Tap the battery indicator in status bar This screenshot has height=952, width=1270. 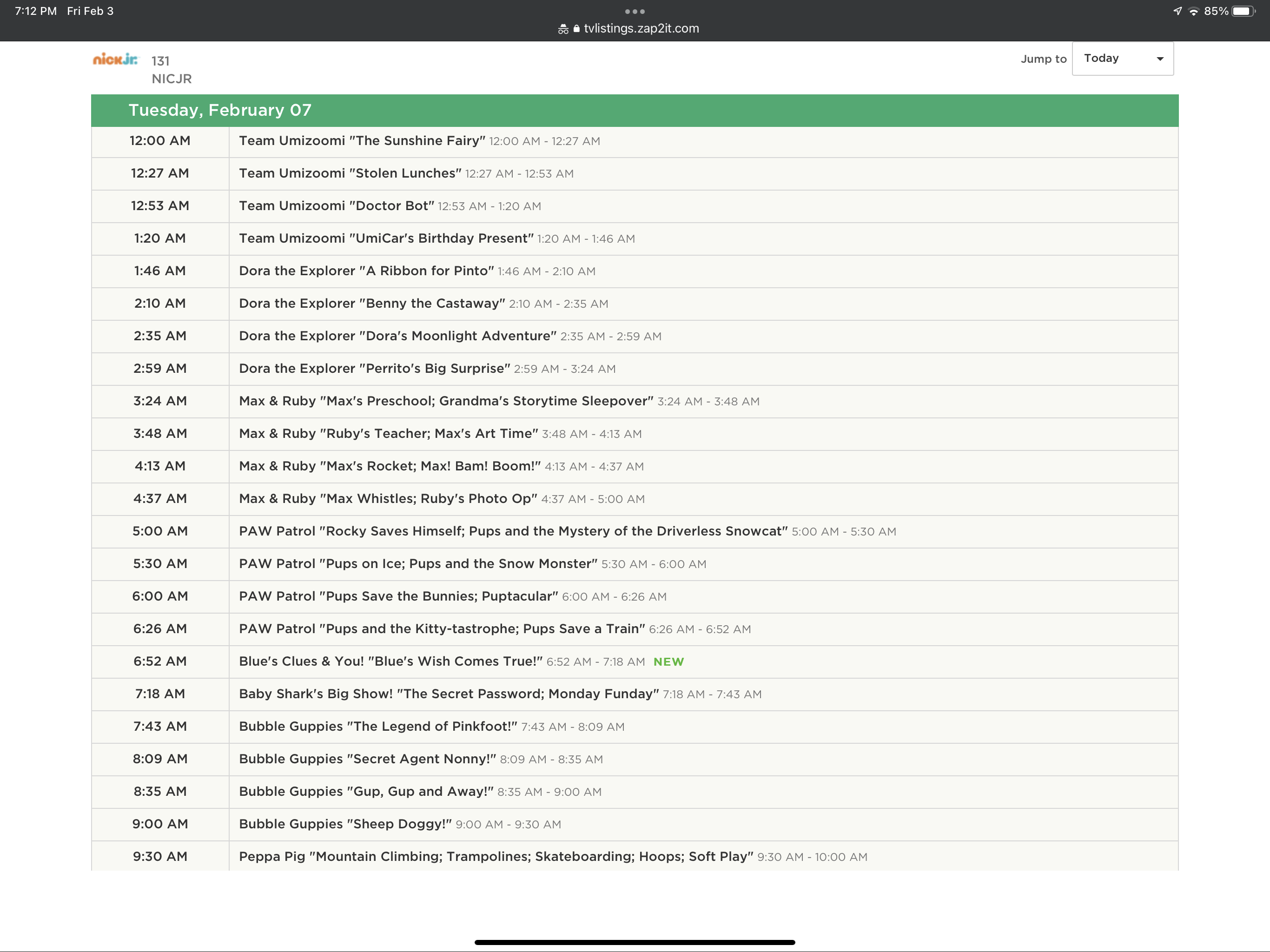pos(1244,12)
